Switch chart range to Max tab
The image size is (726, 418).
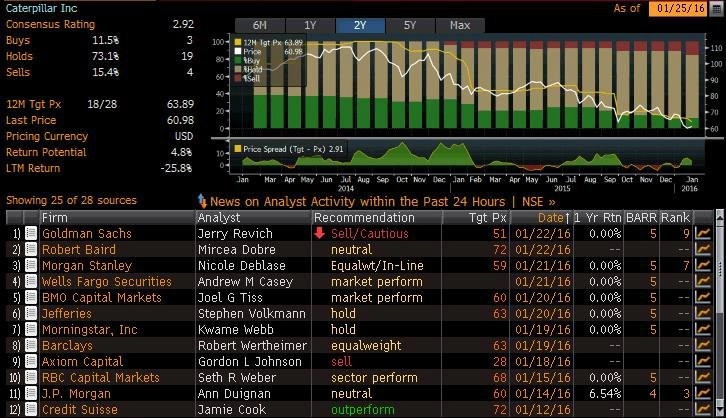(460, 25)
